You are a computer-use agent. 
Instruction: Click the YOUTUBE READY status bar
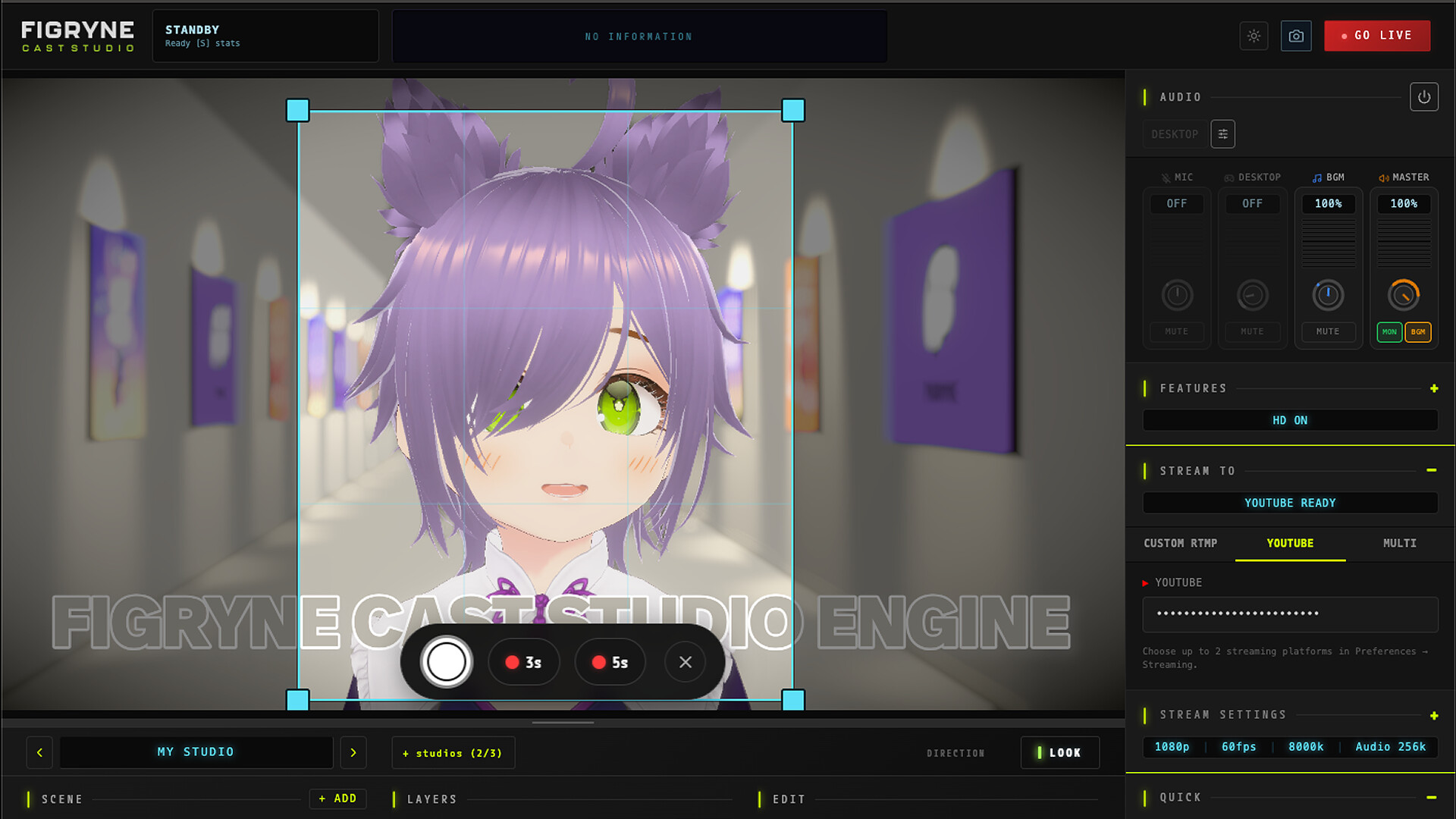[x=1290, y=503]
